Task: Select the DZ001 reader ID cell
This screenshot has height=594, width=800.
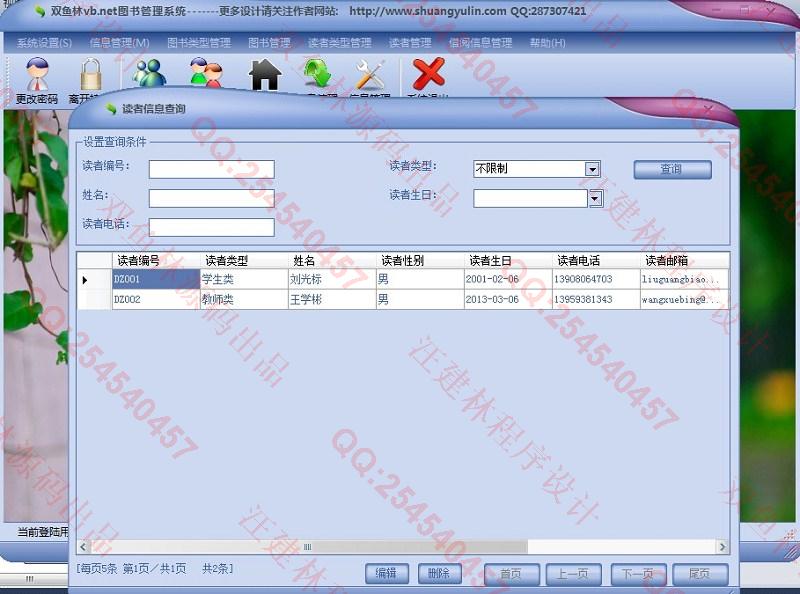Action: click(x=156, y=279)
